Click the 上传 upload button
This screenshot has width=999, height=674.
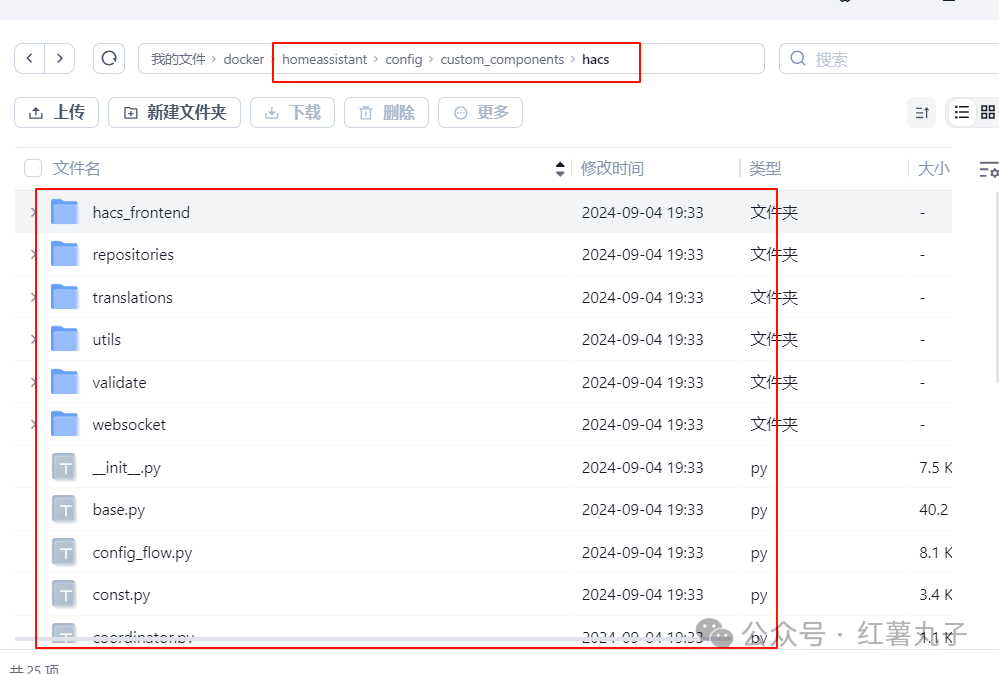pos(57,113)
